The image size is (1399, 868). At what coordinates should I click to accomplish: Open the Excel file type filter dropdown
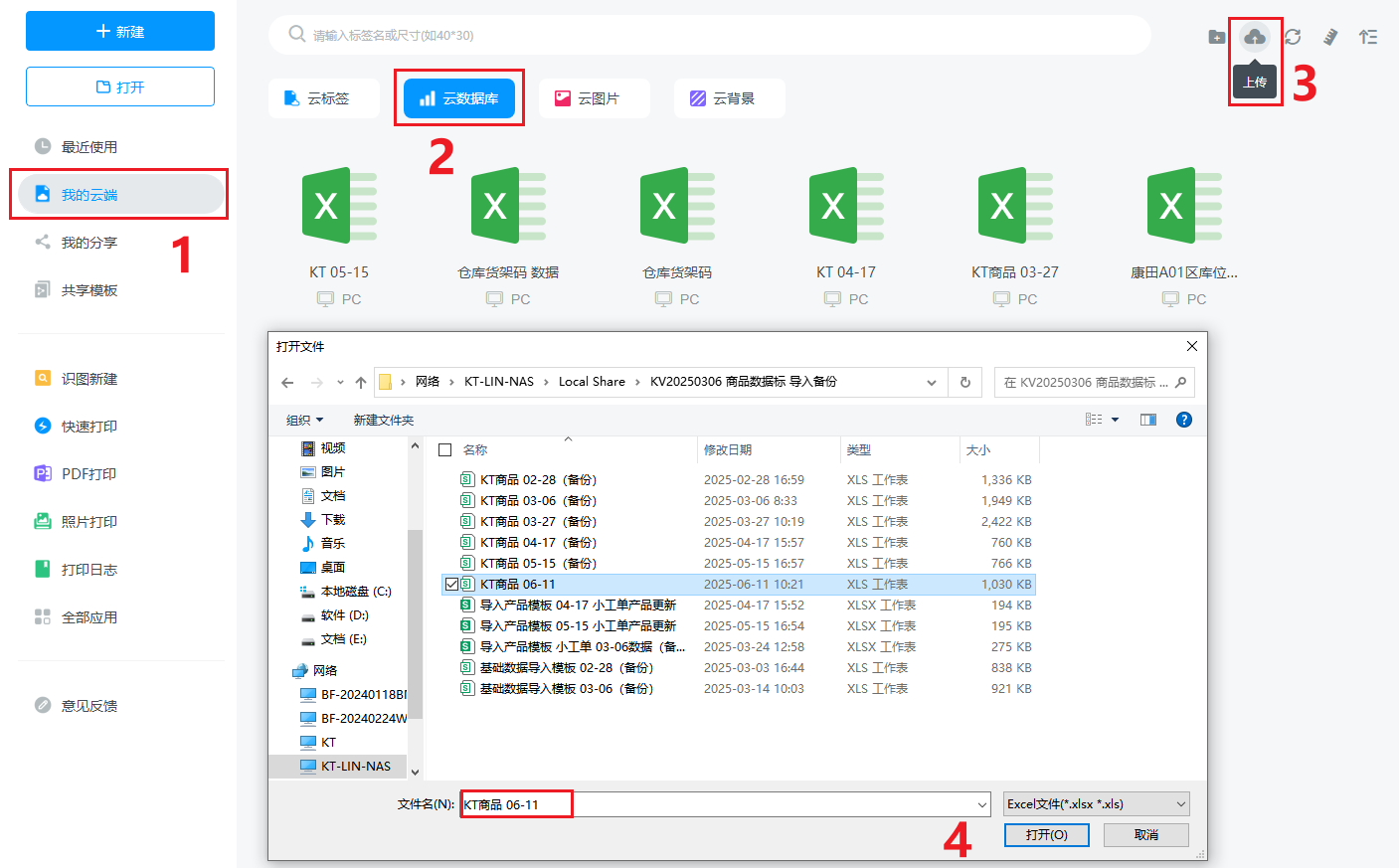[x=1096, y=804]
